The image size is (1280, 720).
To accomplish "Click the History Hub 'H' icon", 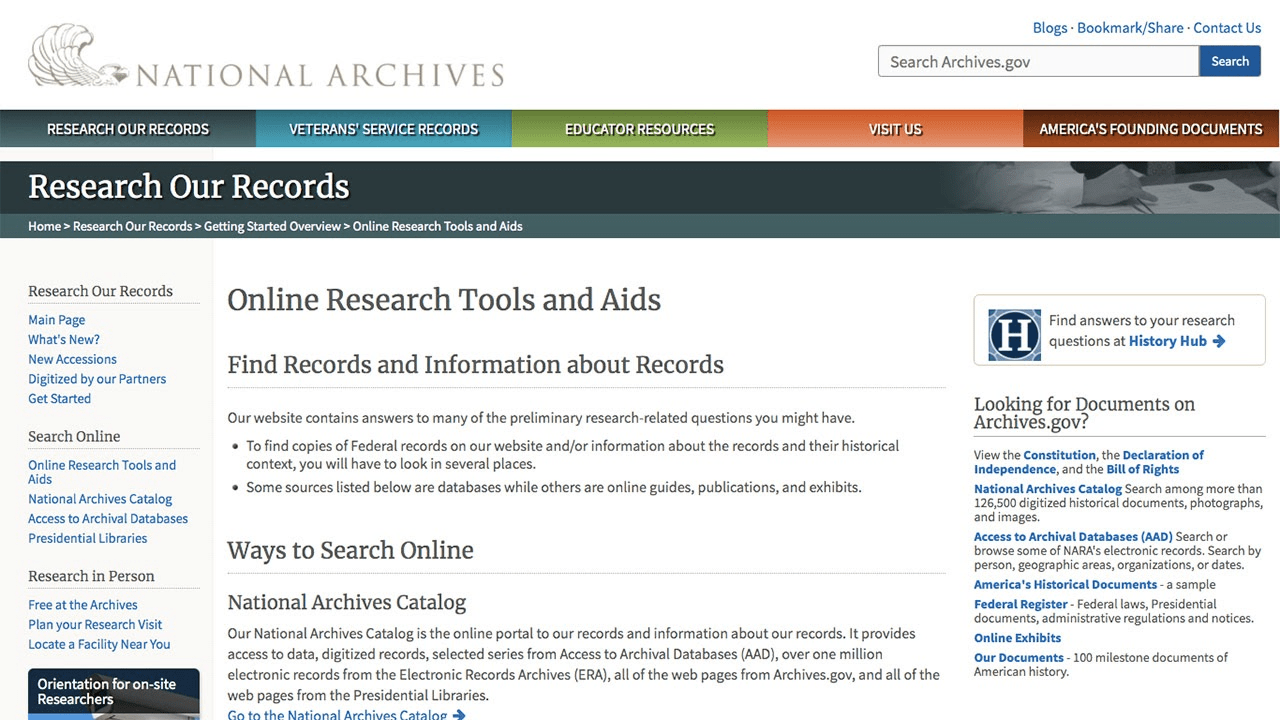I will tap(1014, 335).
